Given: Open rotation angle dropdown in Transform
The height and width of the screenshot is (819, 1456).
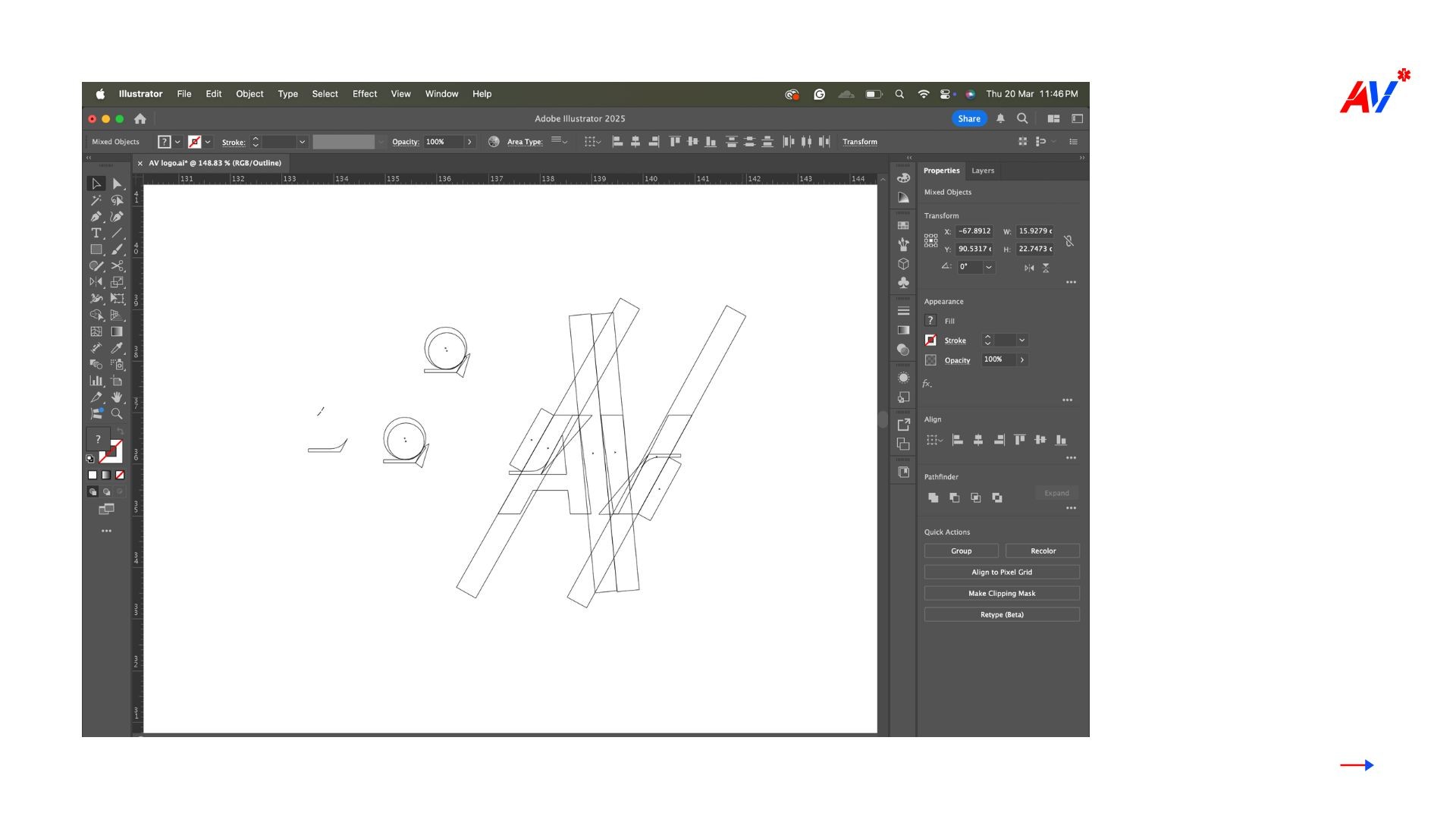Looking at the screenshot, I should (x=989, y=267).
